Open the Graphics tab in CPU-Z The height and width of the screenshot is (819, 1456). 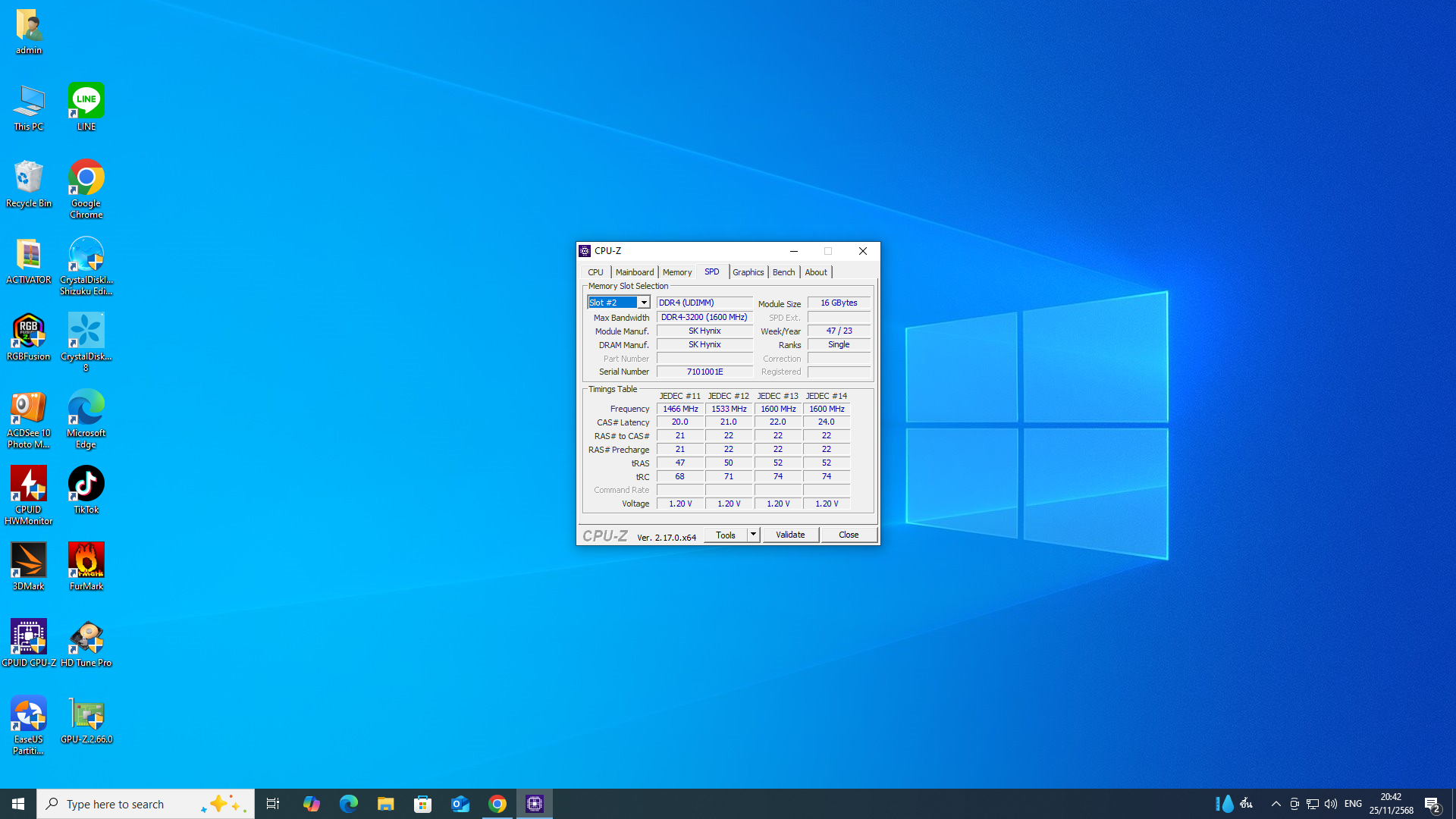(x=748, y=272)
